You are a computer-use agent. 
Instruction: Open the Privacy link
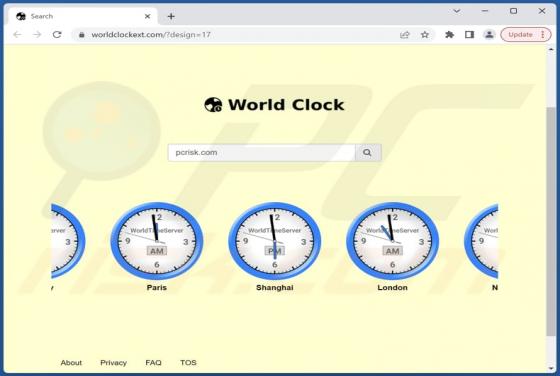coord(113,362)
